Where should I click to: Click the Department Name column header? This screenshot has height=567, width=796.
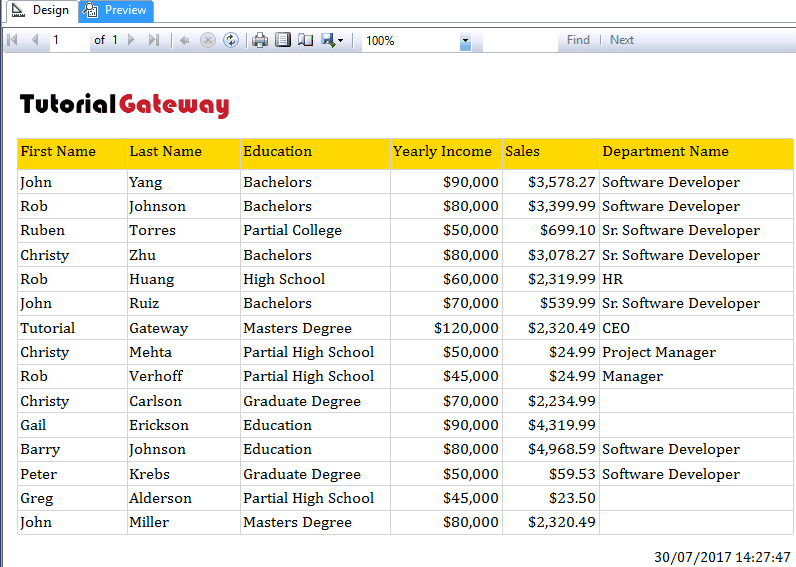(x=696, y=152)
